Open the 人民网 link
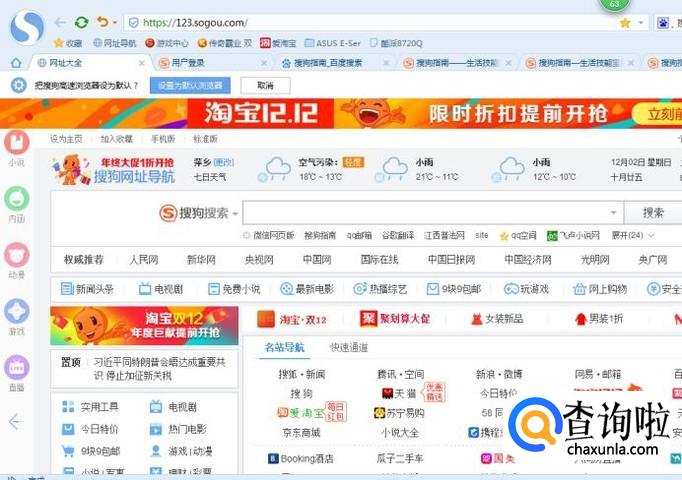This screenshot has height=480, width=682. [x=144, y=260]
